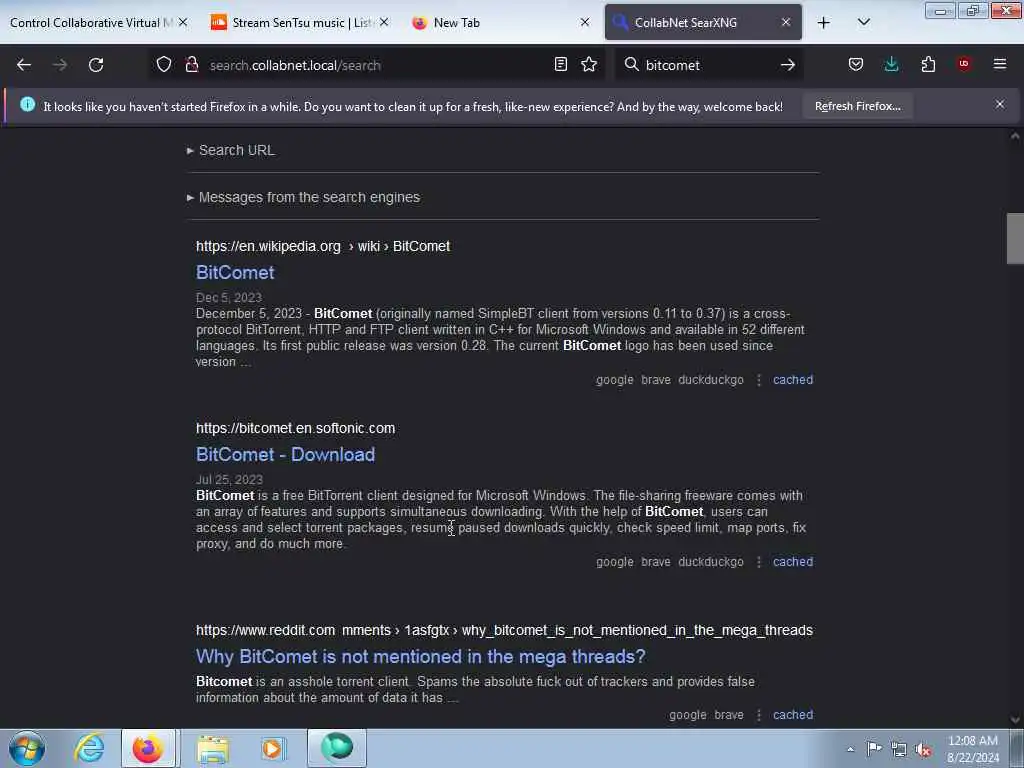Open more options dots for softonic result

click(759, 562)
